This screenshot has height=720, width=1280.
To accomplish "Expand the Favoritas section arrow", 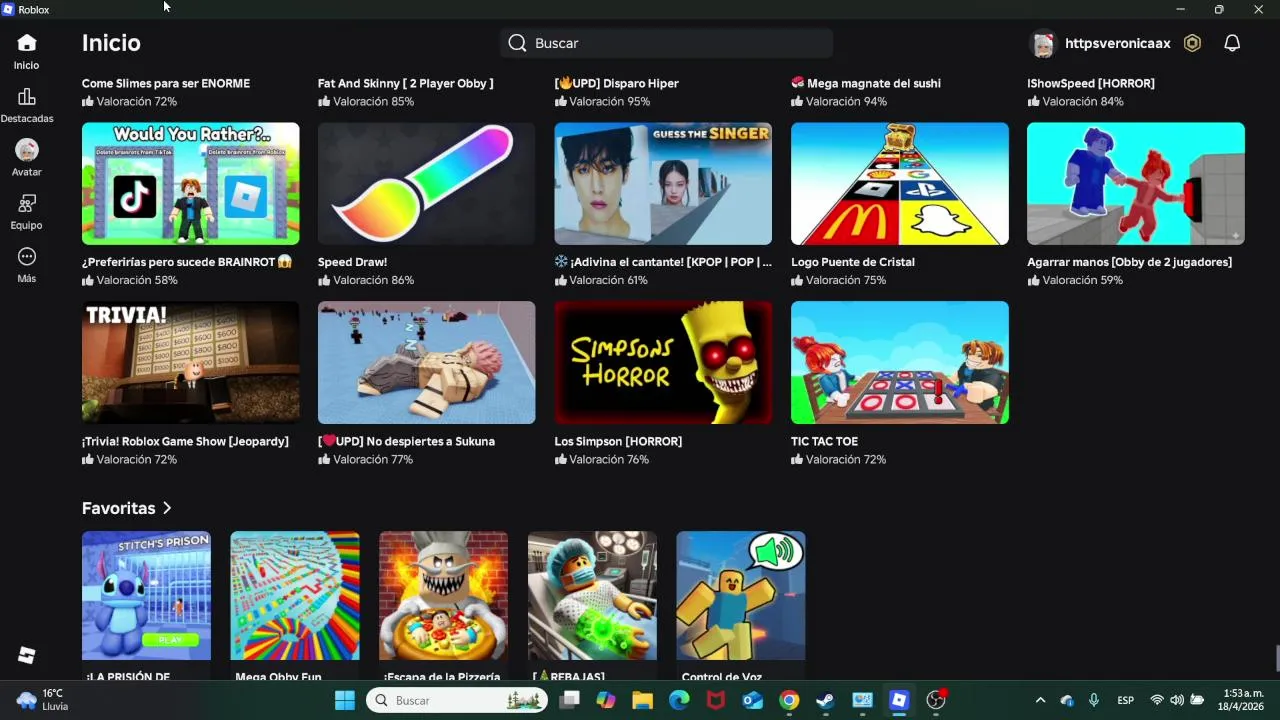I will (167, 508).
